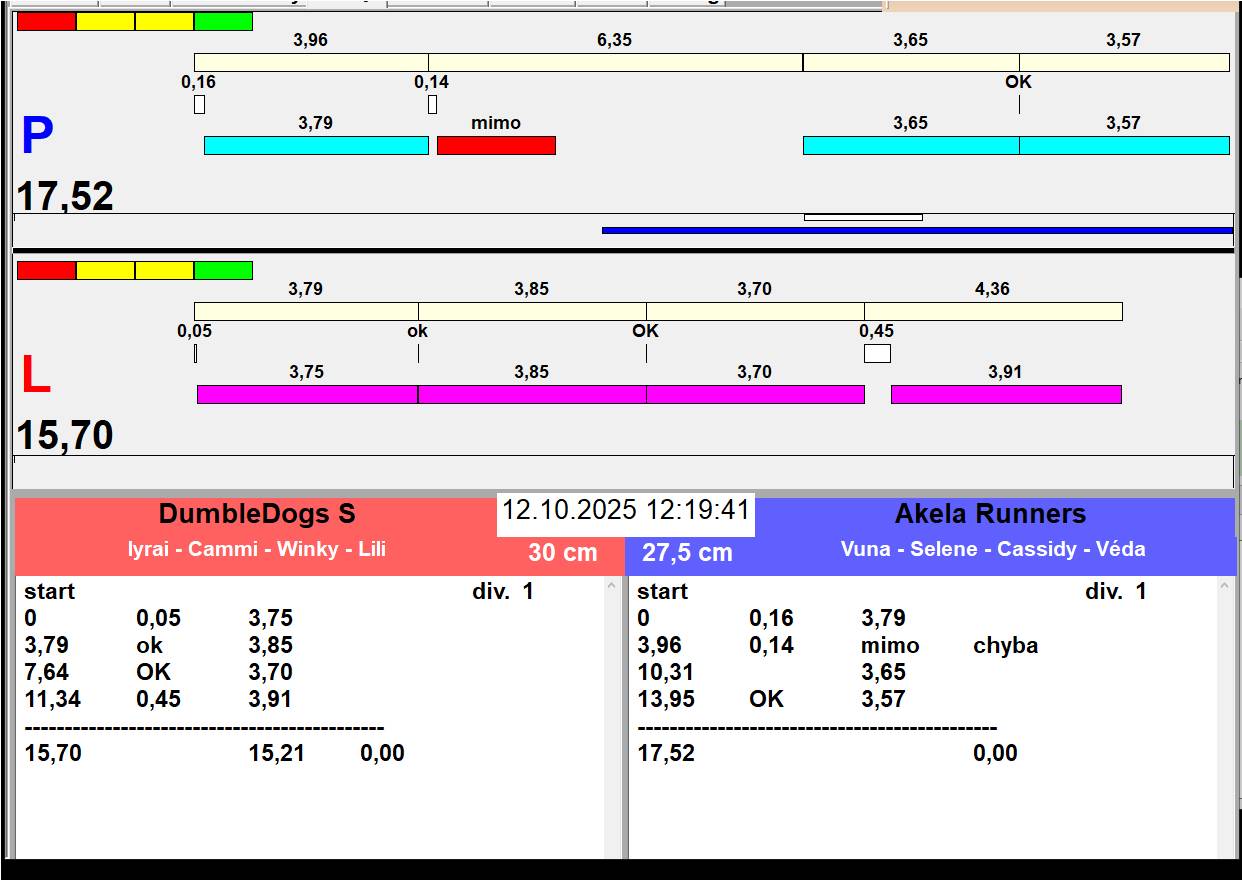1242x880 pixels.
Task: Click the '7,64' cell in DumbleDogs results
Action: tap(47, 672)
